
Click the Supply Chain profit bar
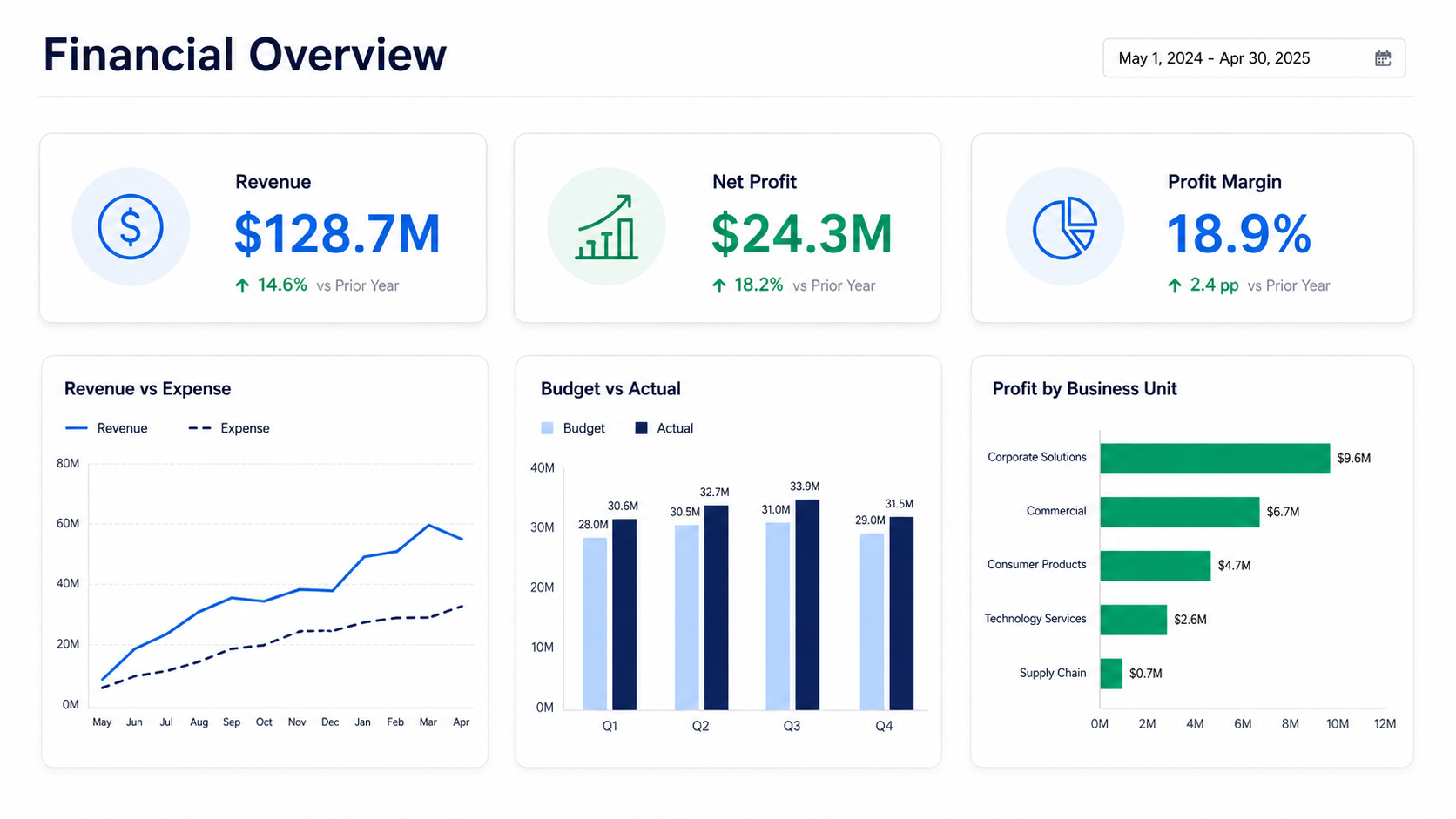pos(1111,674)
